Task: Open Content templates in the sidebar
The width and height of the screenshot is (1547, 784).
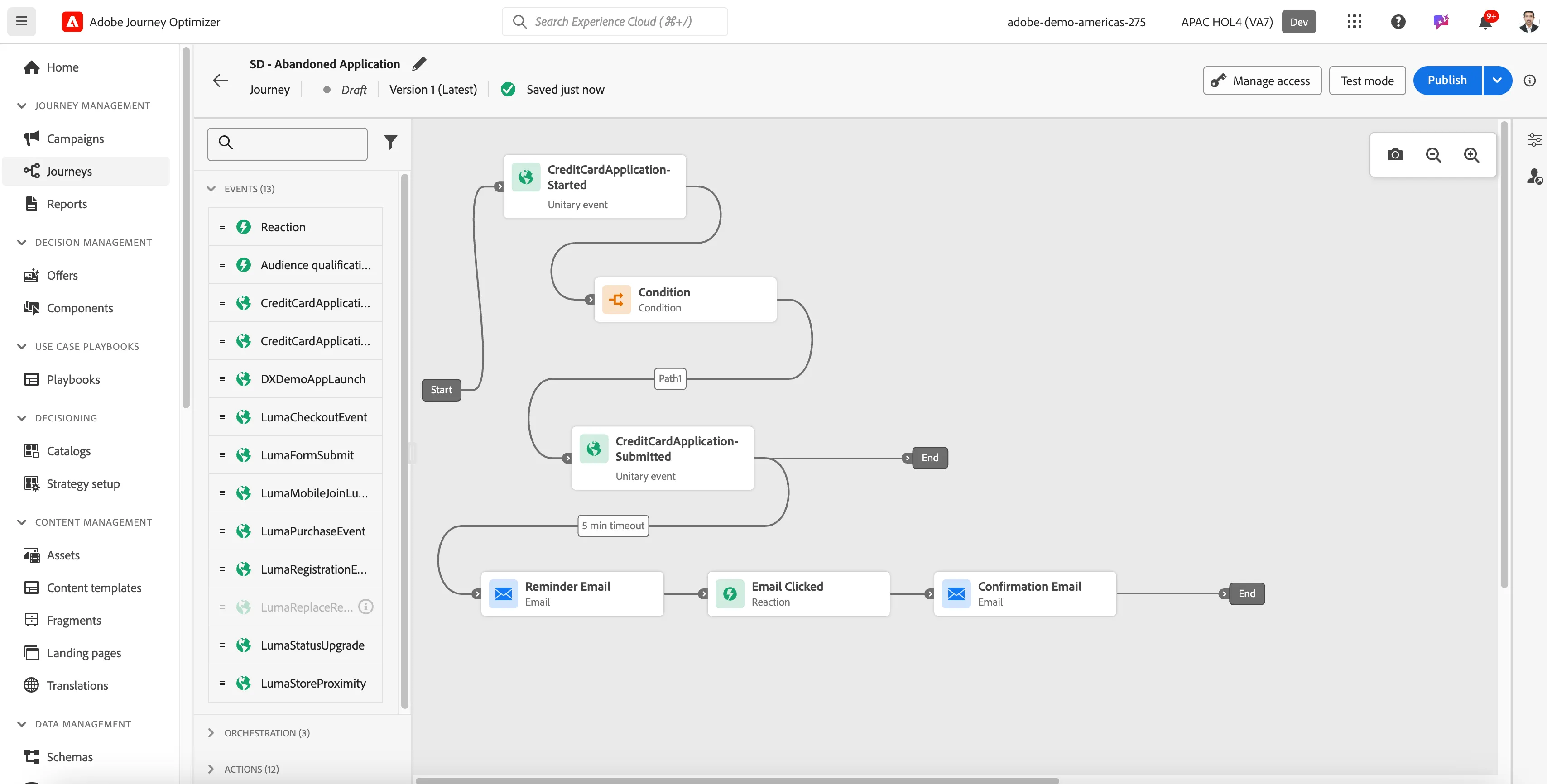Action: [x=94, y=588]
